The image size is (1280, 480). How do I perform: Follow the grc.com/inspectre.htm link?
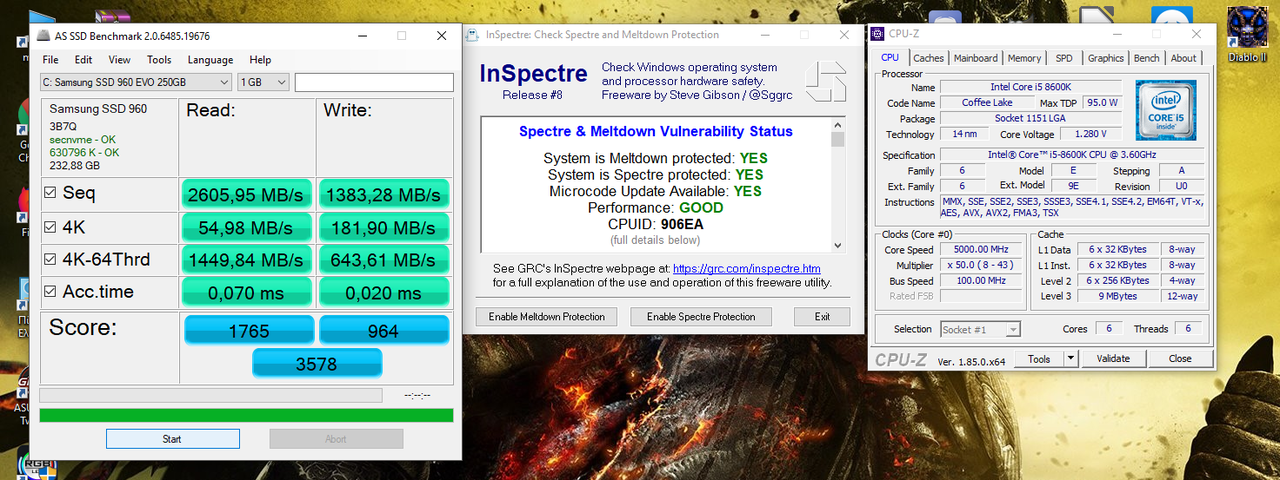point(746,269)
